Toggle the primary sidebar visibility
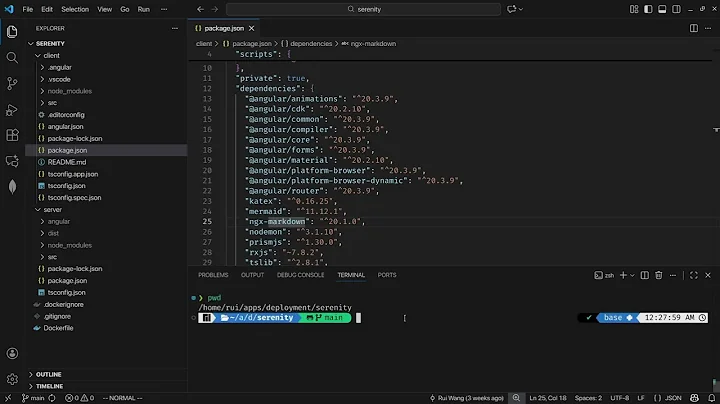 pyautogui.click(x=648, y=9)
